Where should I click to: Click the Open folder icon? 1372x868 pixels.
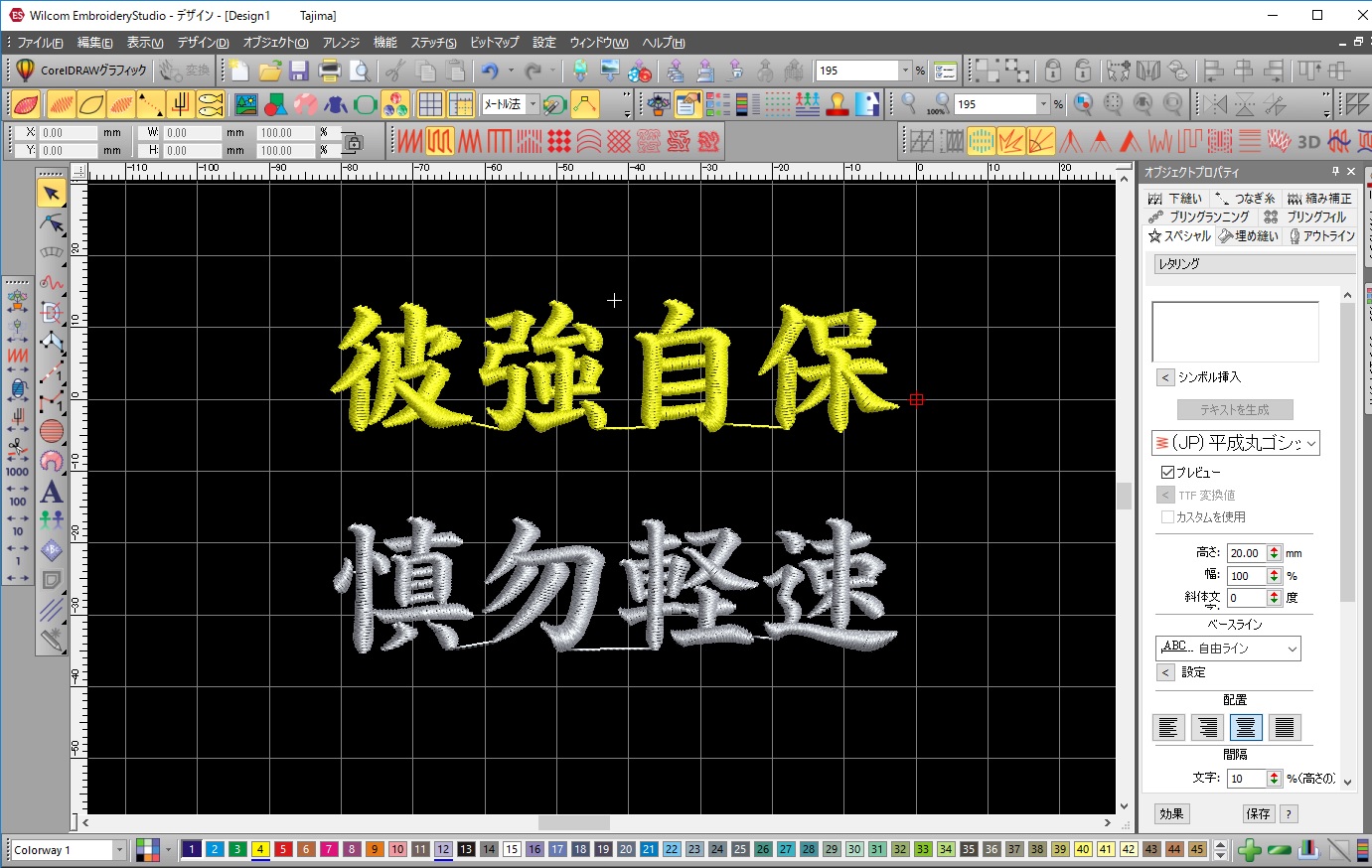[269, 71]
